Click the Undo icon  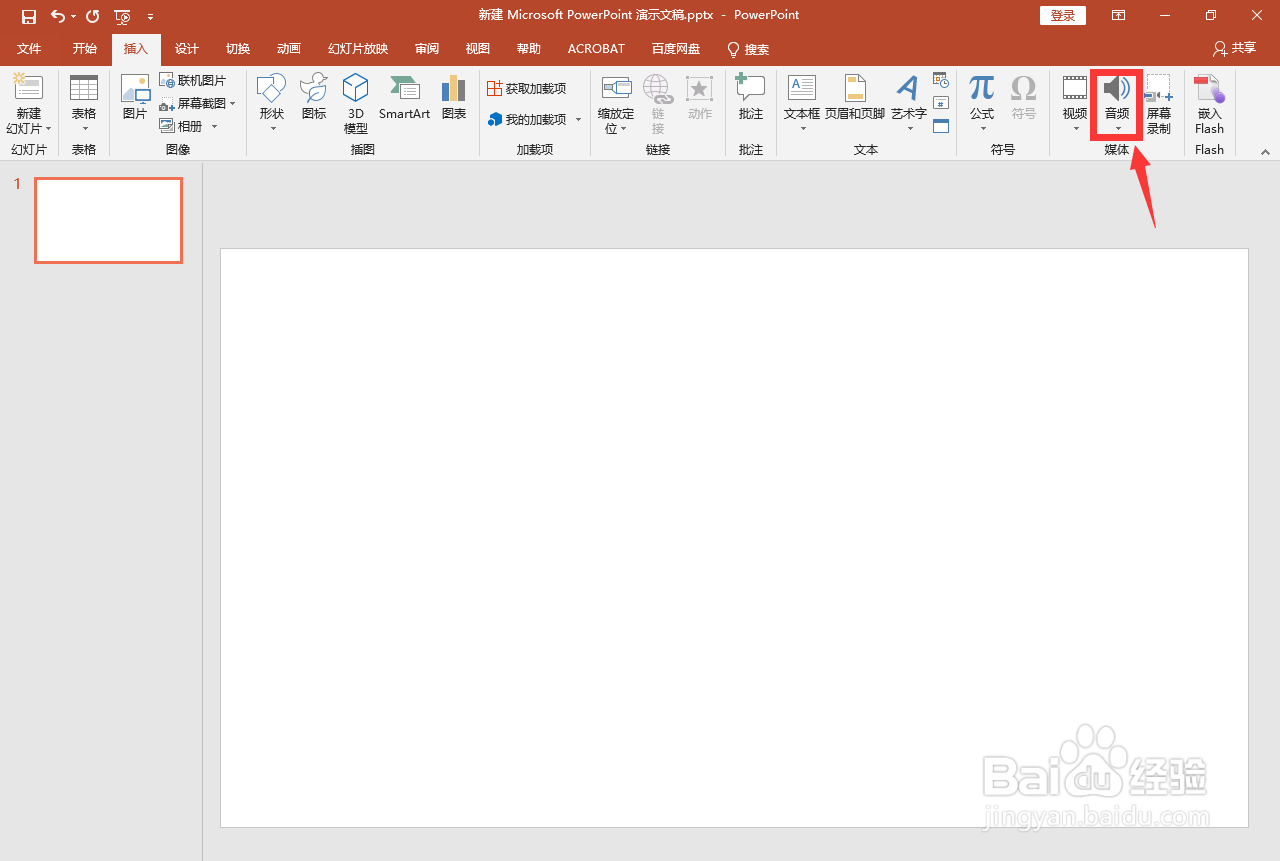(x=58, y=16)
